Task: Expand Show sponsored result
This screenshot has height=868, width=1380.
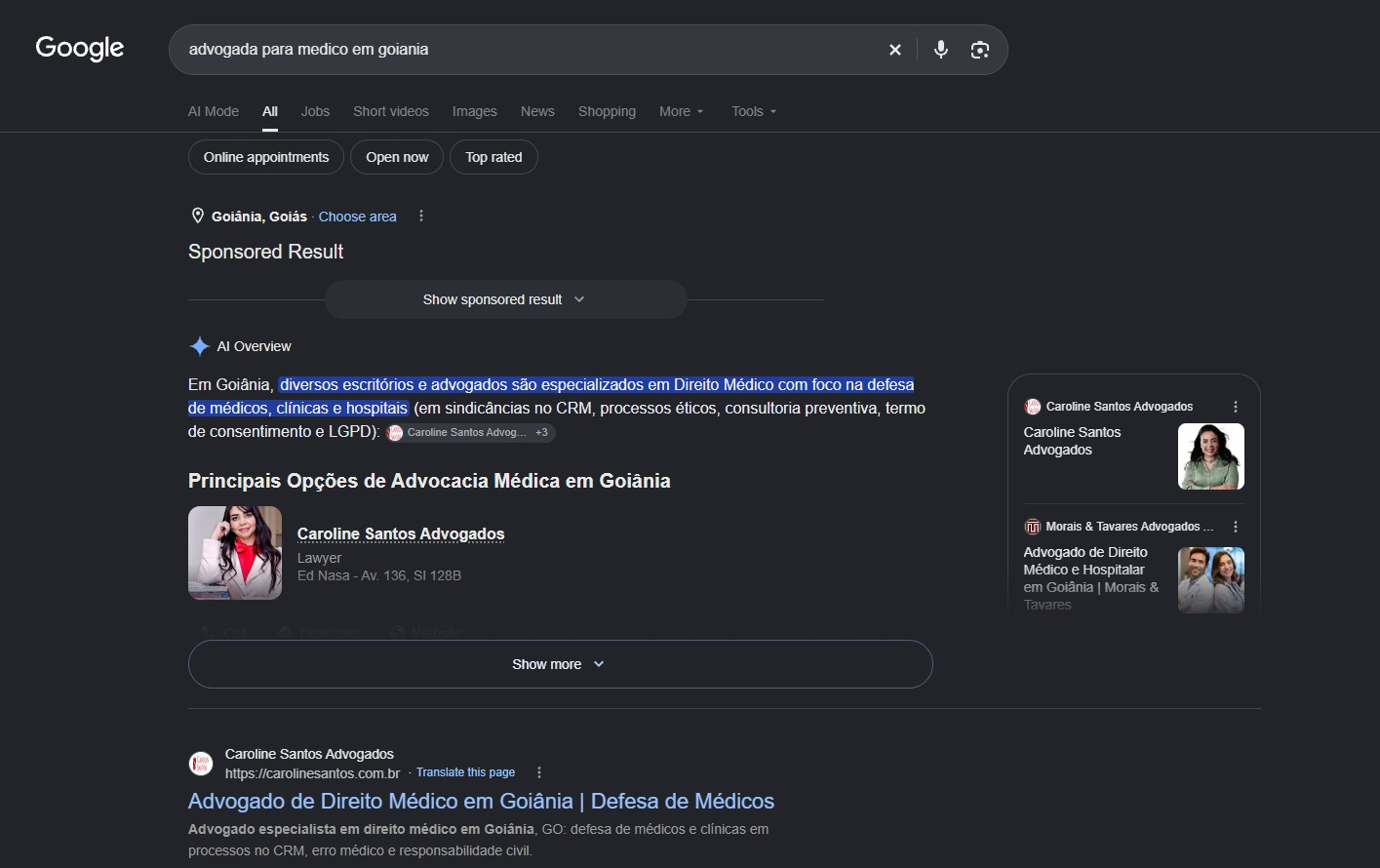Action: click(505, 299)
